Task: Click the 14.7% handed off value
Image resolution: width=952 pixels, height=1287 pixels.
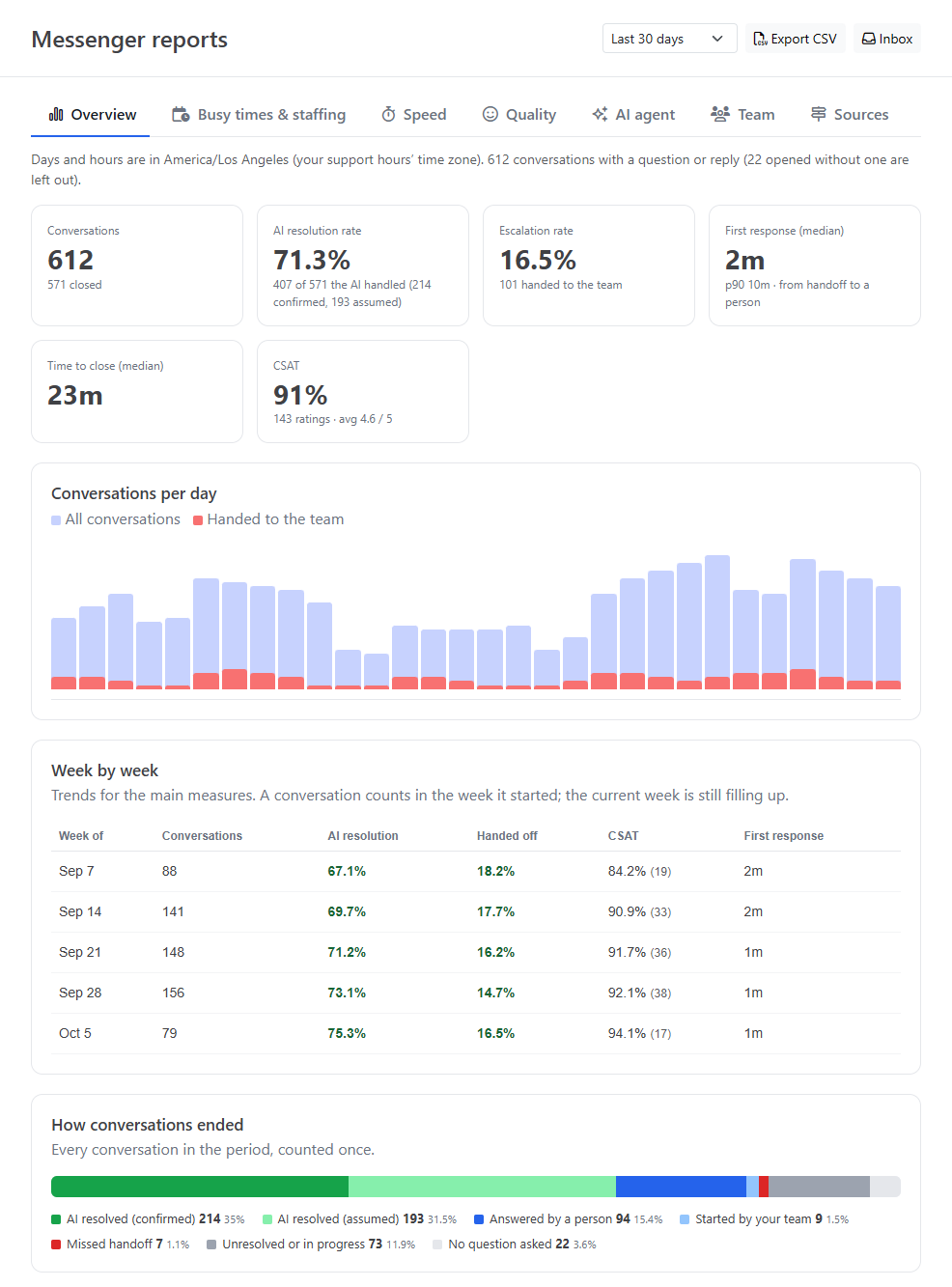Action: (495, 993)
